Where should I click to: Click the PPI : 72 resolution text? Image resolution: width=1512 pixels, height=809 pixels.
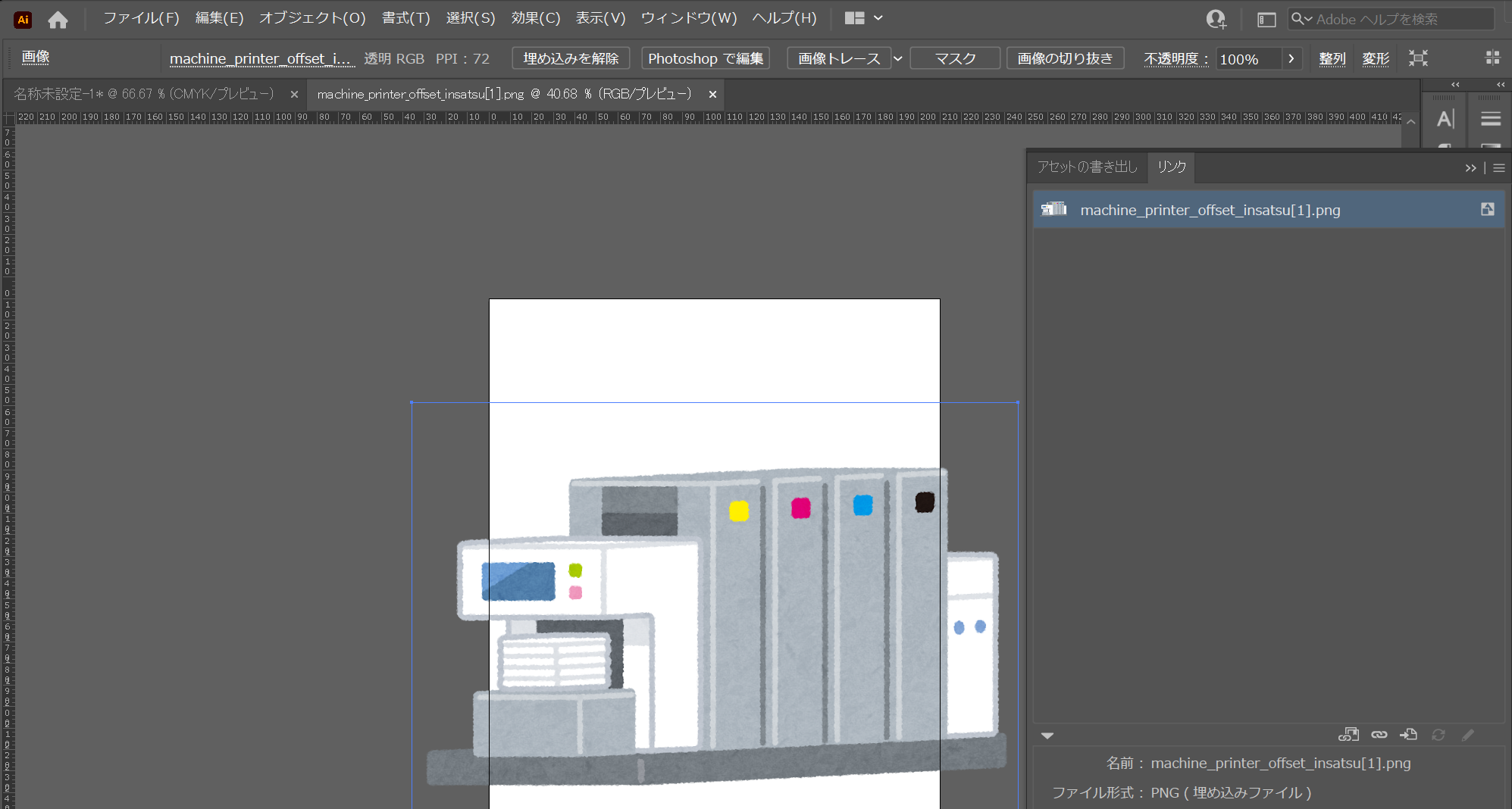(462, 59)
